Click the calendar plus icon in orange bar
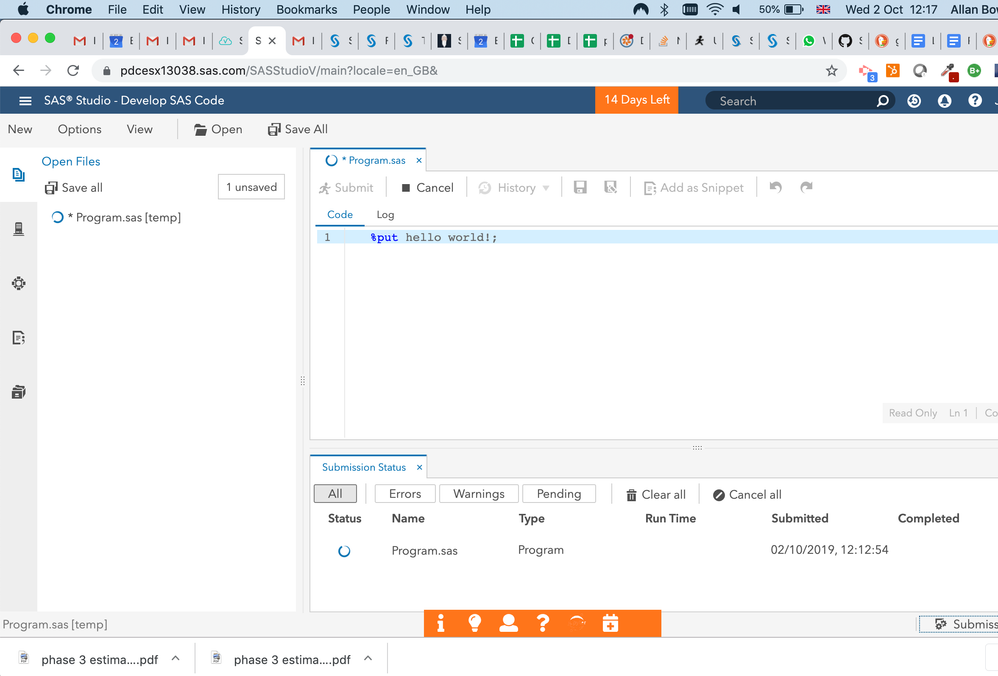The image size is (998, 676). click(x=610, y=623)
